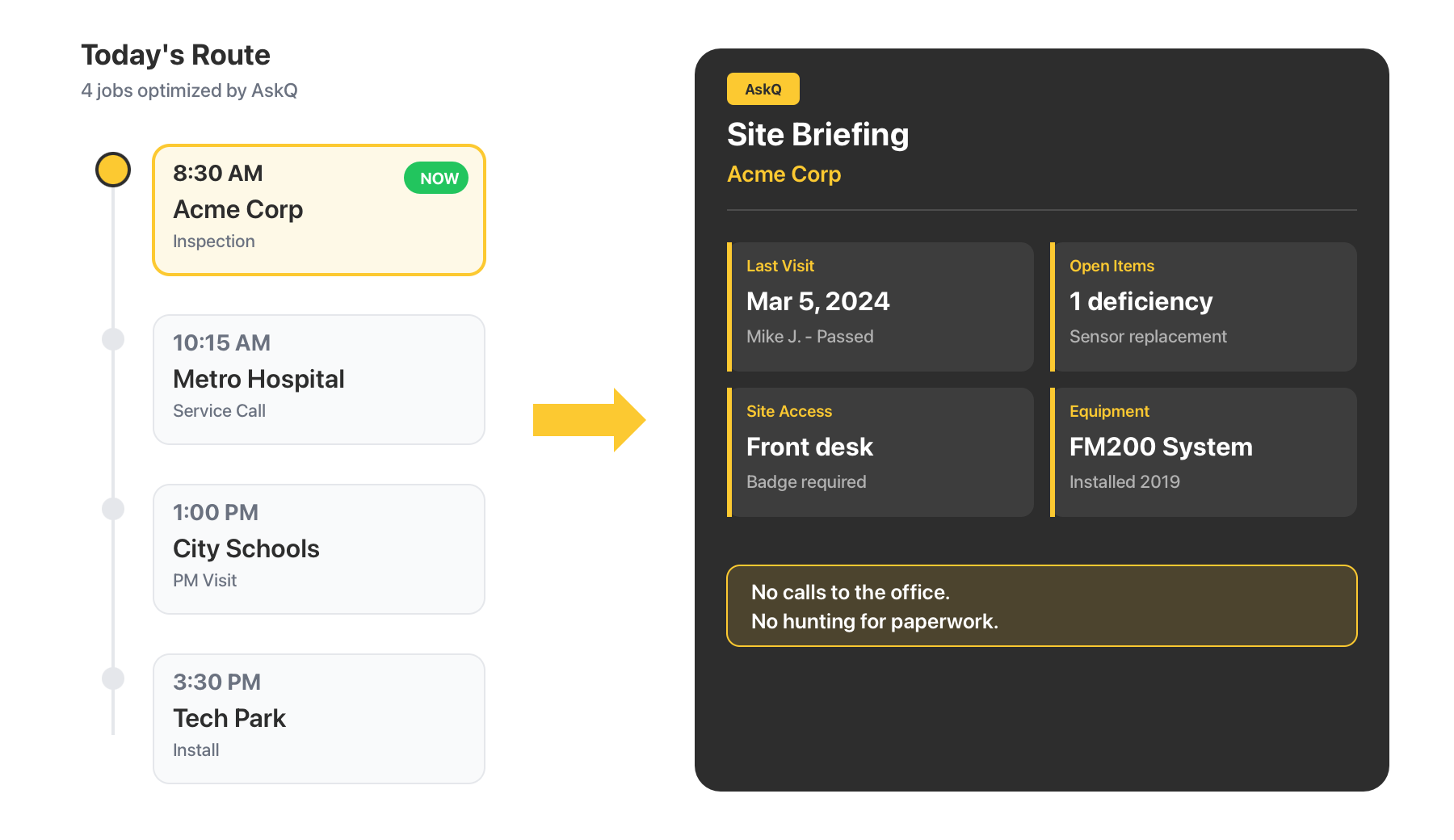Switch to the Metro Hospital job card
This screenshot has width=1454, height=840.
point(319,380)
